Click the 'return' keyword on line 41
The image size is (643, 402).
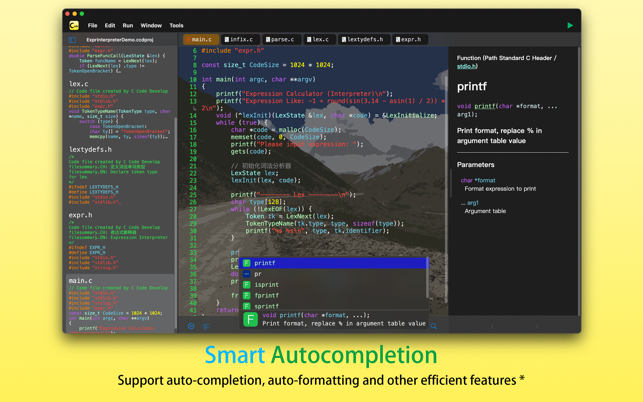click(228, 310)
